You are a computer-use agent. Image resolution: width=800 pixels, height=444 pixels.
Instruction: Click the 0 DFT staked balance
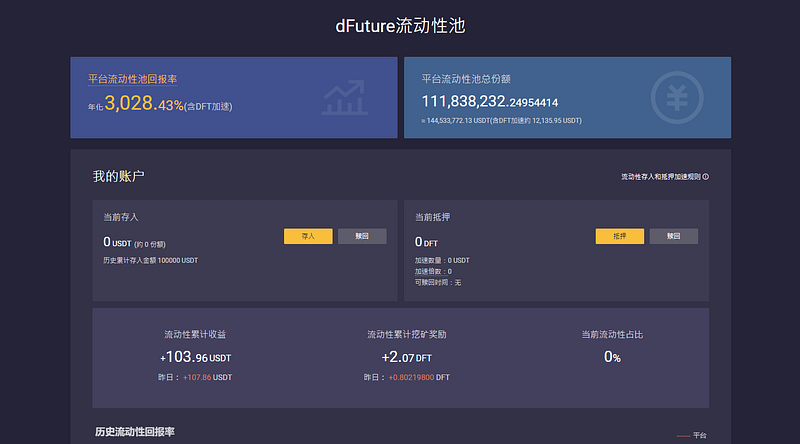(426, 242)
